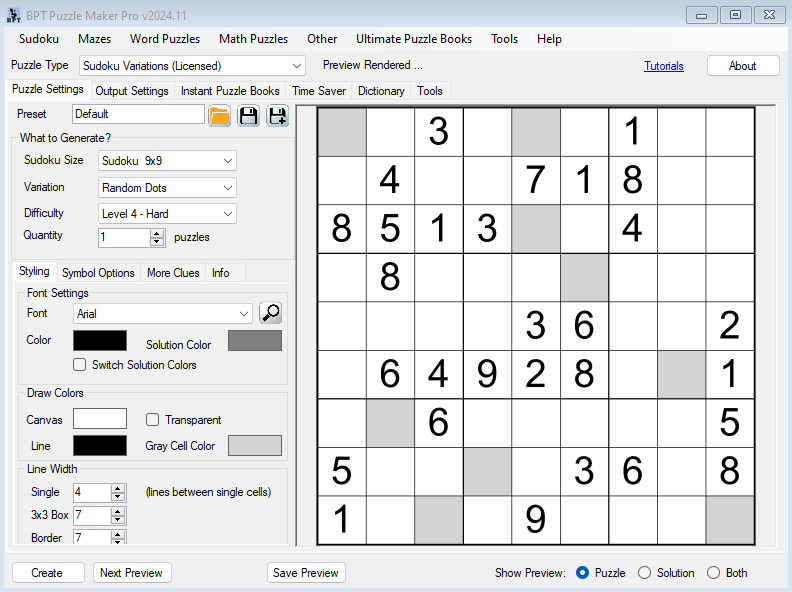Switch to the Symbol Options tab
Viewport: 792px width, 592px height.
point(98,273)
